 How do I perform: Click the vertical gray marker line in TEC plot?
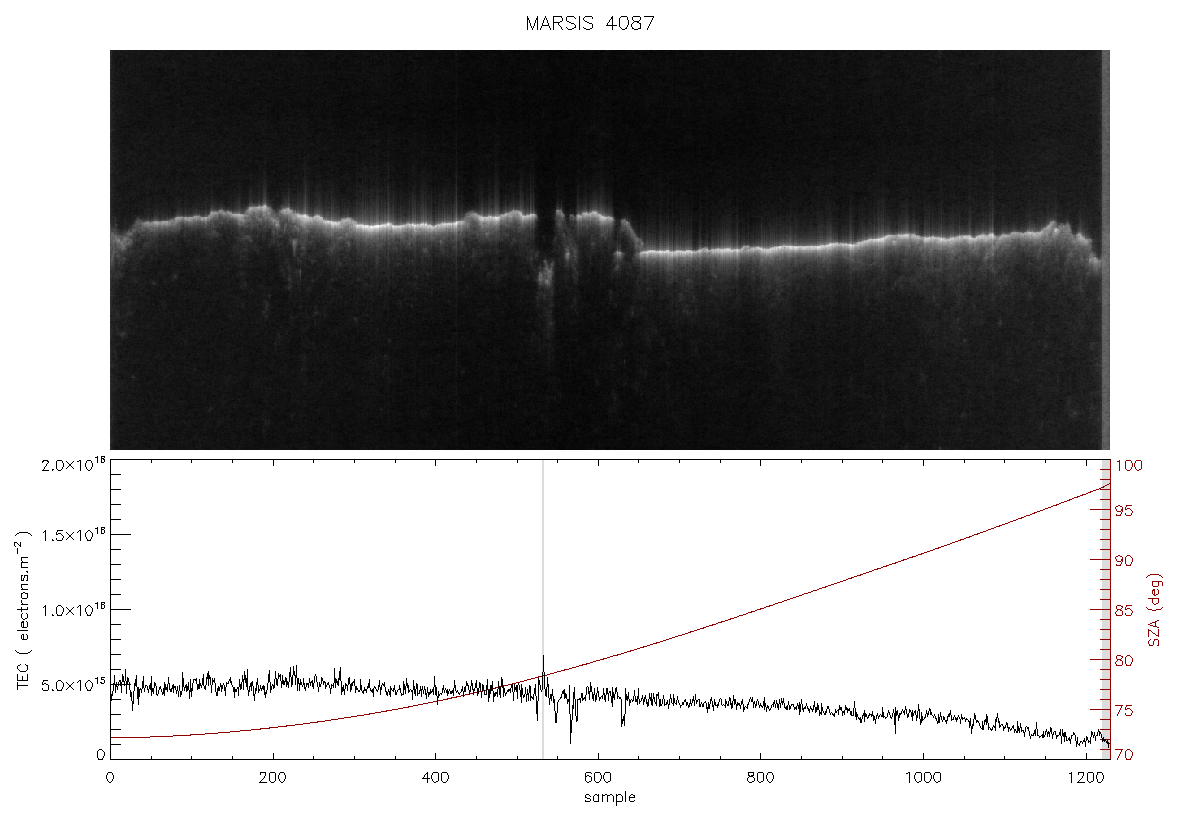click(543, 610)
